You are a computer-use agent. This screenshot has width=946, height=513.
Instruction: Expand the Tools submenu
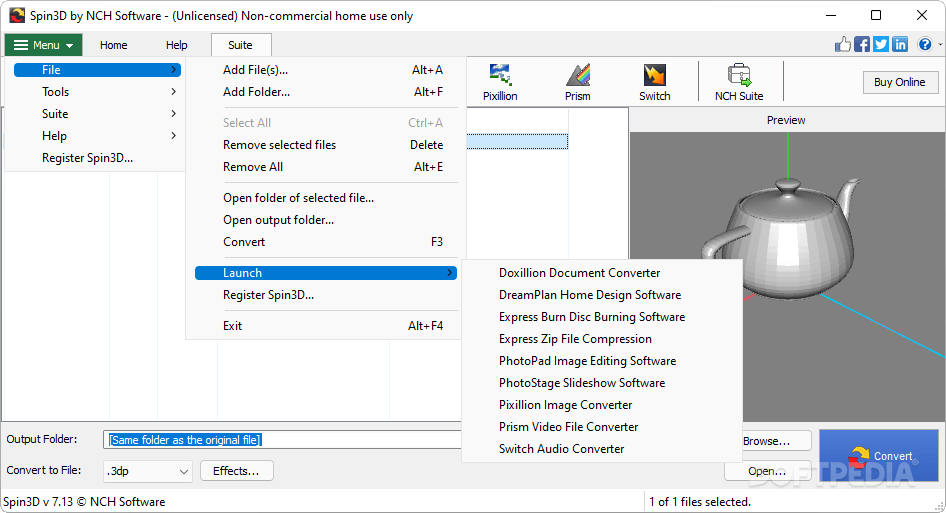click(x=97, y=92)
